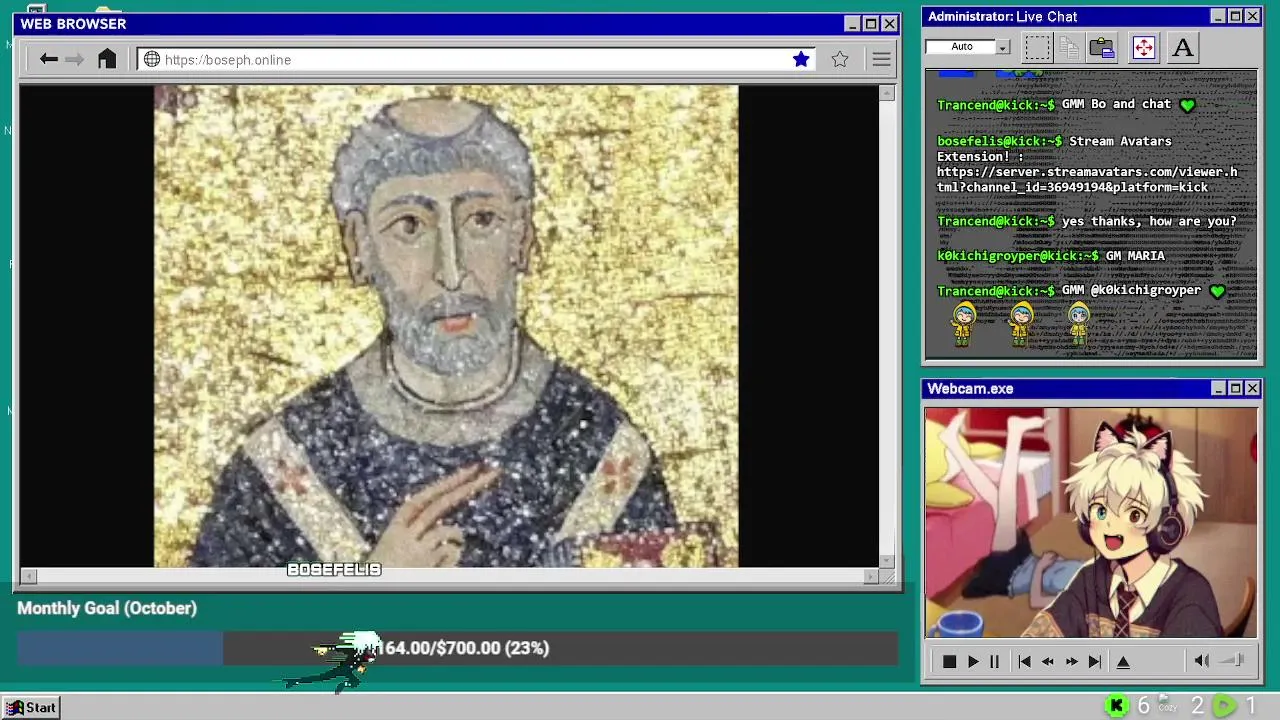Click the webcam avatar video feed
This screenshot has height=720, width=1280.
[x=1091, y=522]
